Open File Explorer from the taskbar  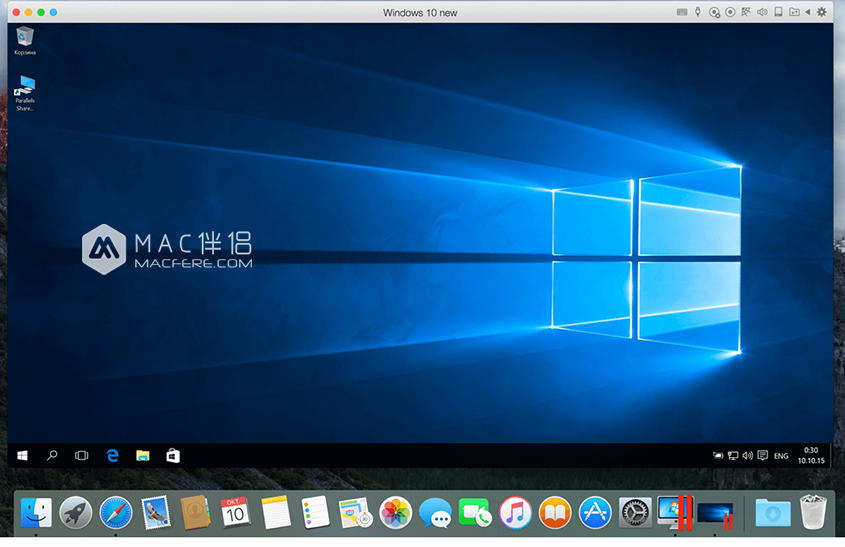tap(142, 456)
